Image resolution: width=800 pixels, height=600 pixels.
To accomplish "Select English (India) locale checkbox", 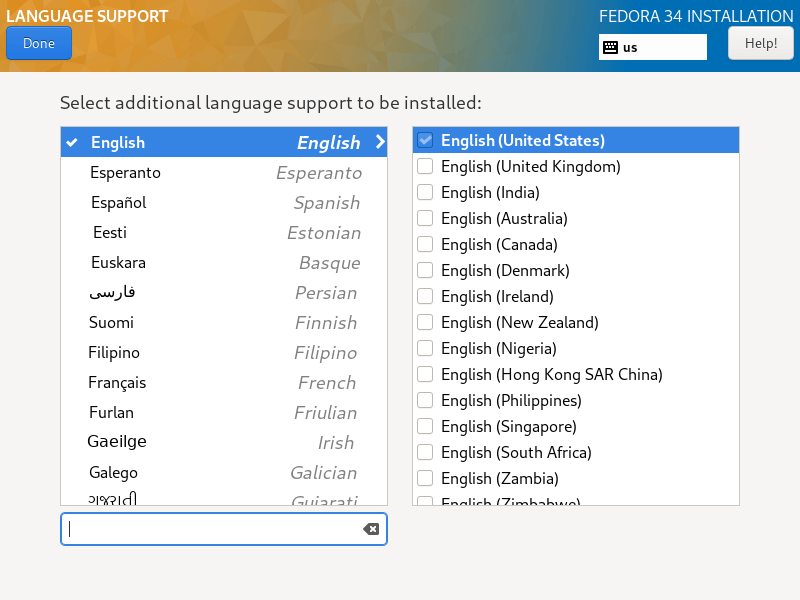I will (425, 193).
